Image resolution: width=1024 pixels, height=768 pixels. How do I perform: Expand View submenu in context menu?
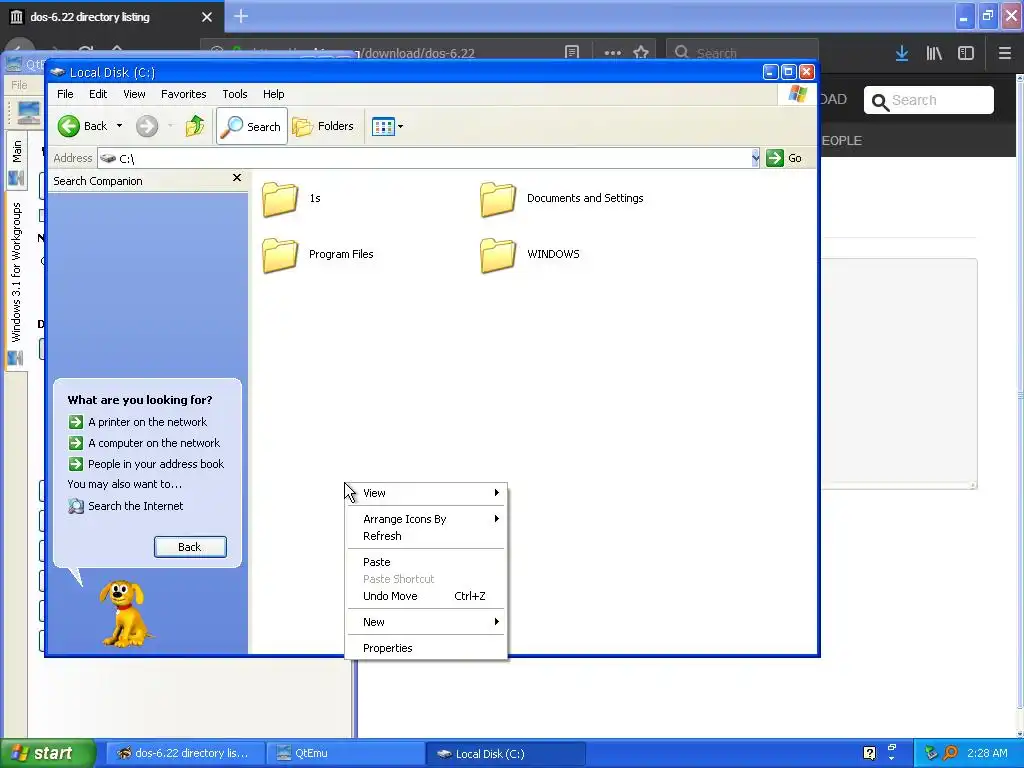click(x=426, y=493)
